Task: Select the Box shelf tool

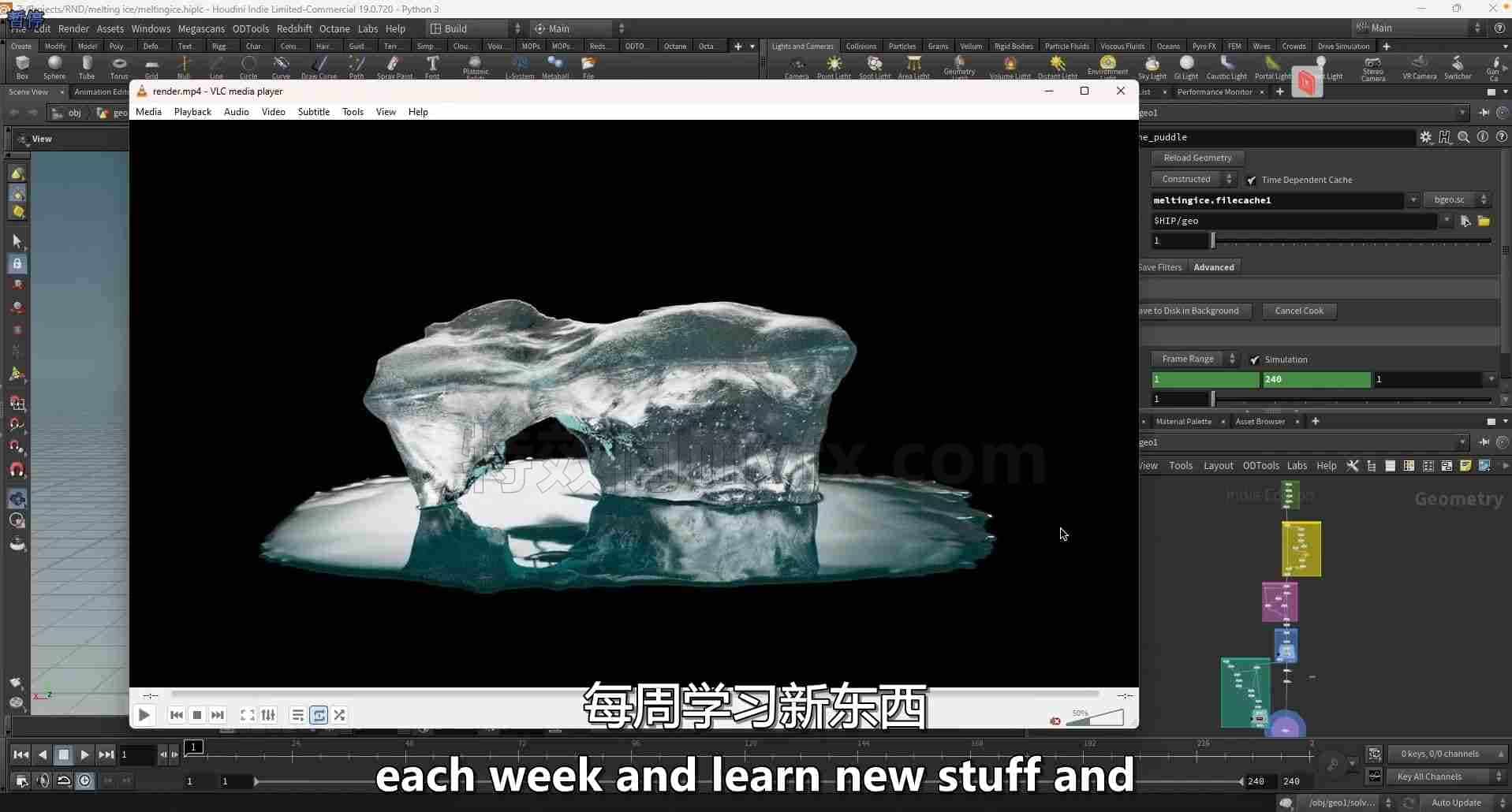Action: point(22,67)
